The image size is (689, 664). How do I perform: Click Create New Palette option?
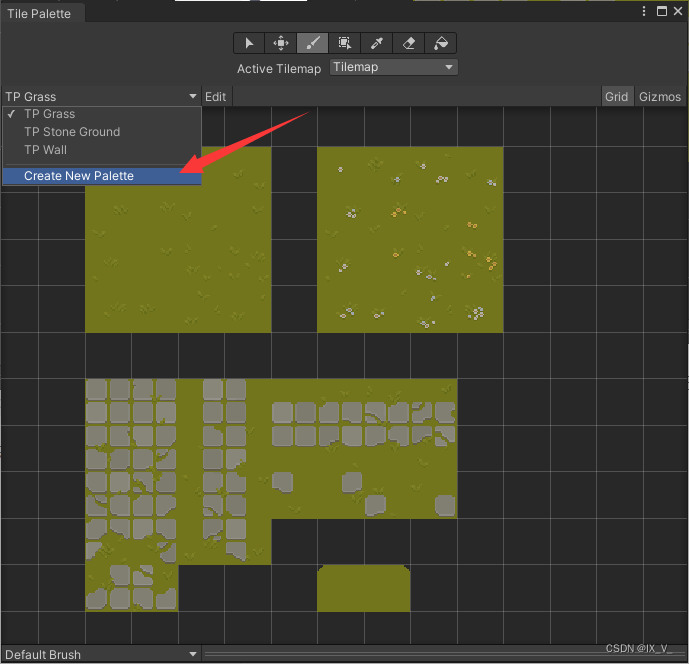(102, 176)
